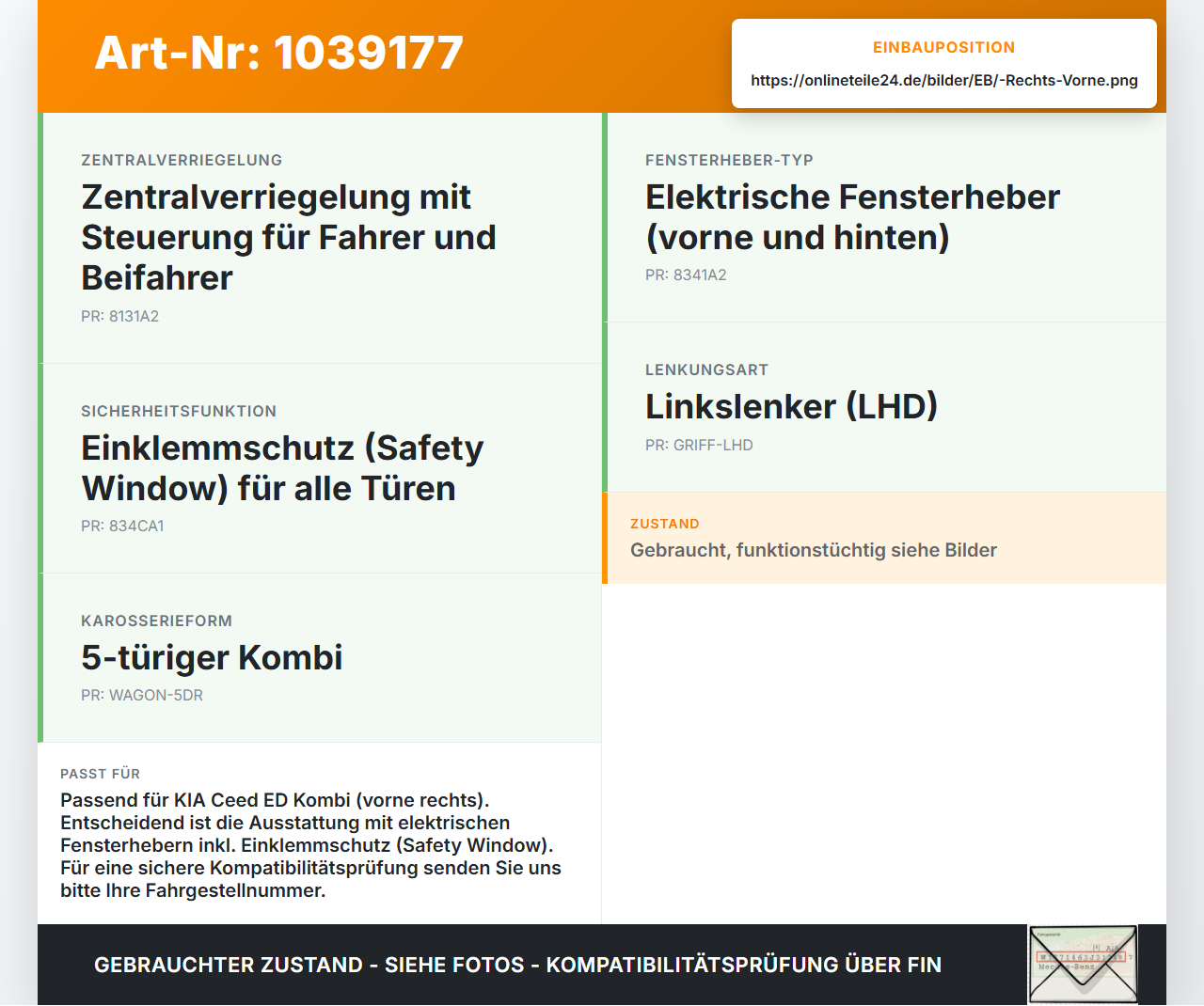Select the PR: 8131A2 code
Viewport: 1204px width, 1006px height.
click(x=119, y=316)
